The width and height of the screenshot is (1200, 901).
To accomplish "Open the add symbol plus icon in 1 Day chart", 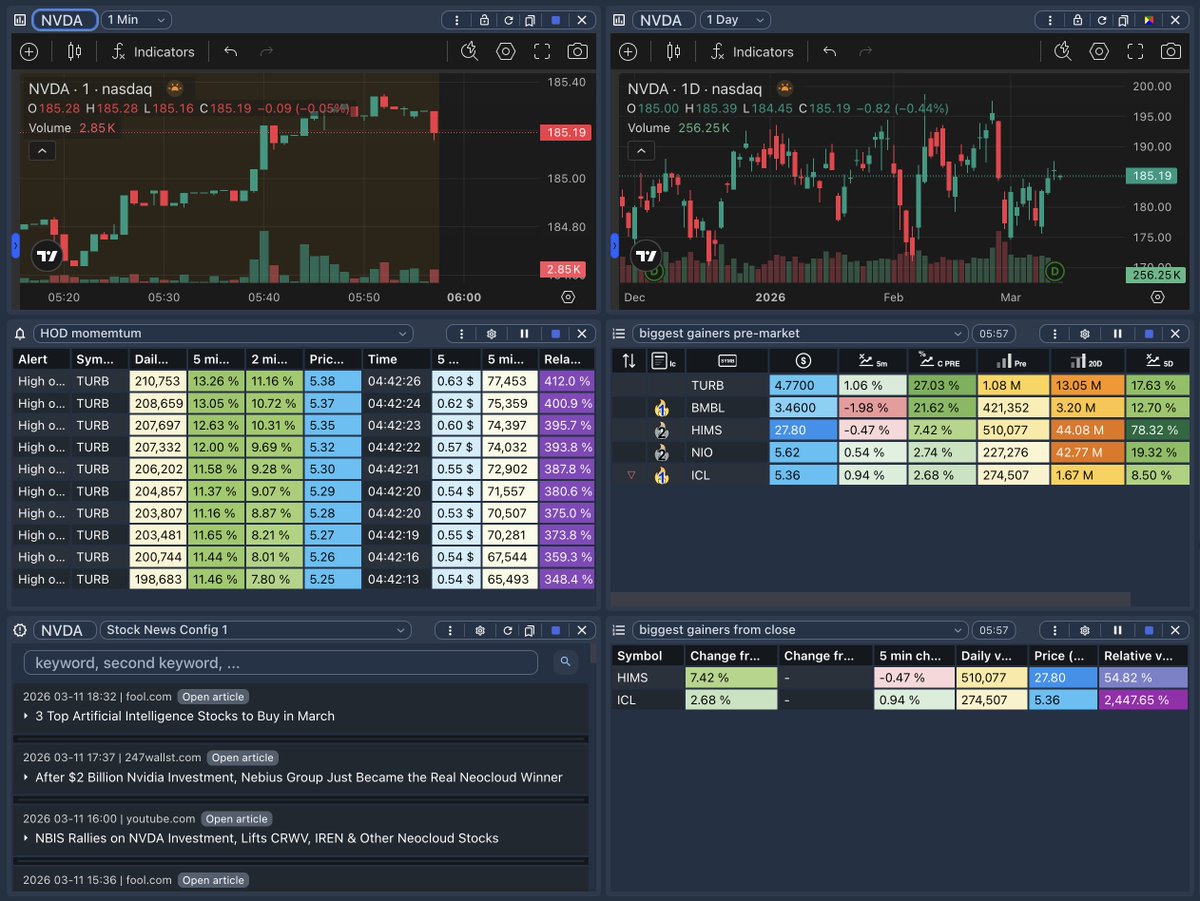I will pos(628,52).
